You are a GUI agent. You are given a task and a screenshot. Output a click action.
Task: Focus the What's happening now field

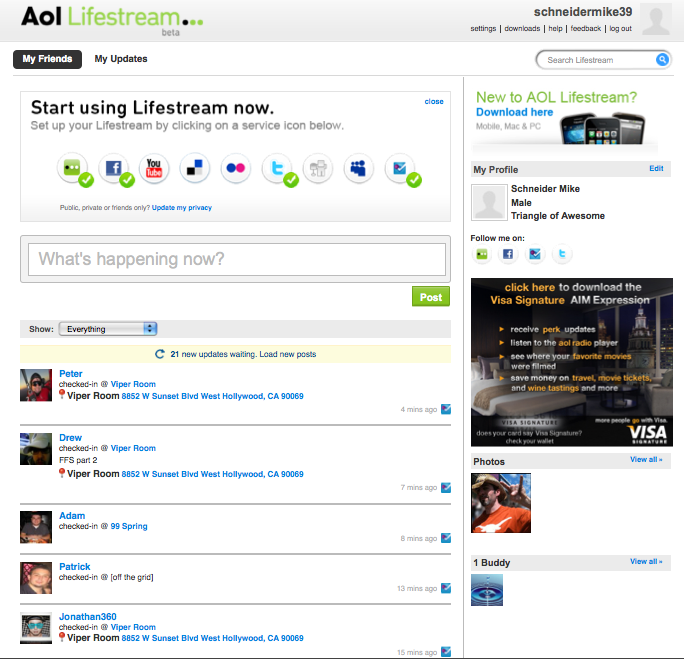[x=237, y=259]
